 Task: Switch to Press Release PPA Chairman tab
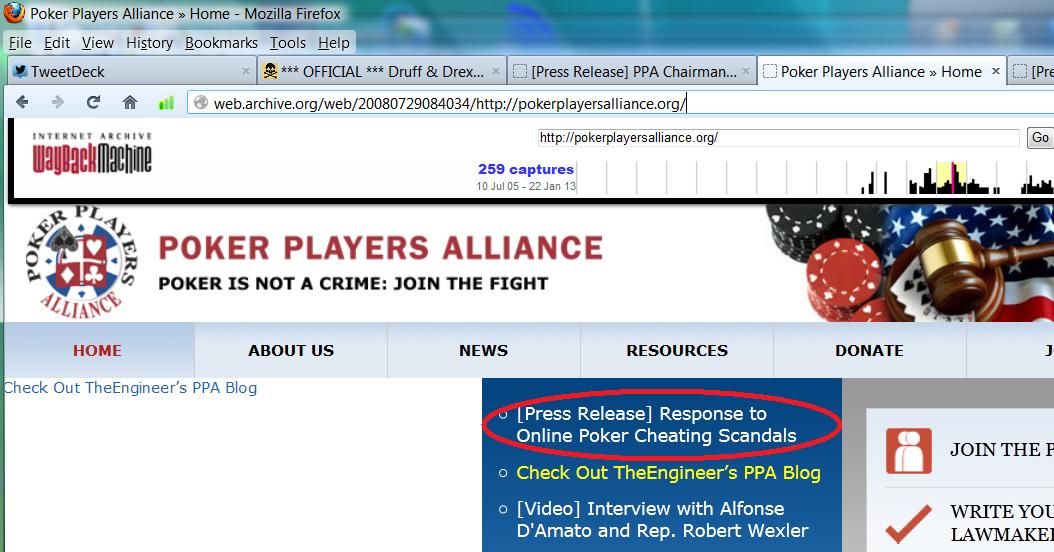click(632, 71)
